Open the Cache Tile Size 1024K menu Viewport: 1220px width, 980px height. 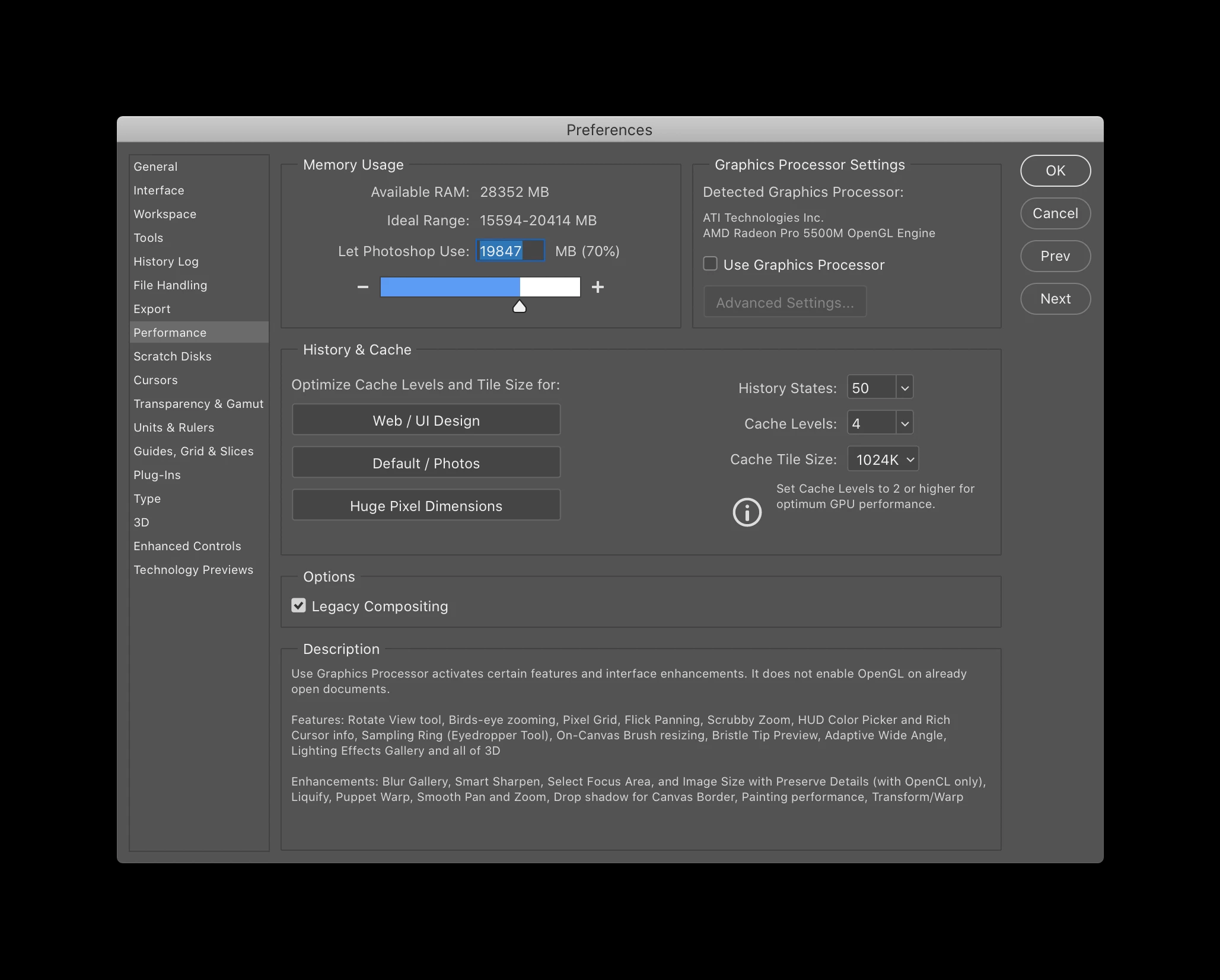point(883,459)
